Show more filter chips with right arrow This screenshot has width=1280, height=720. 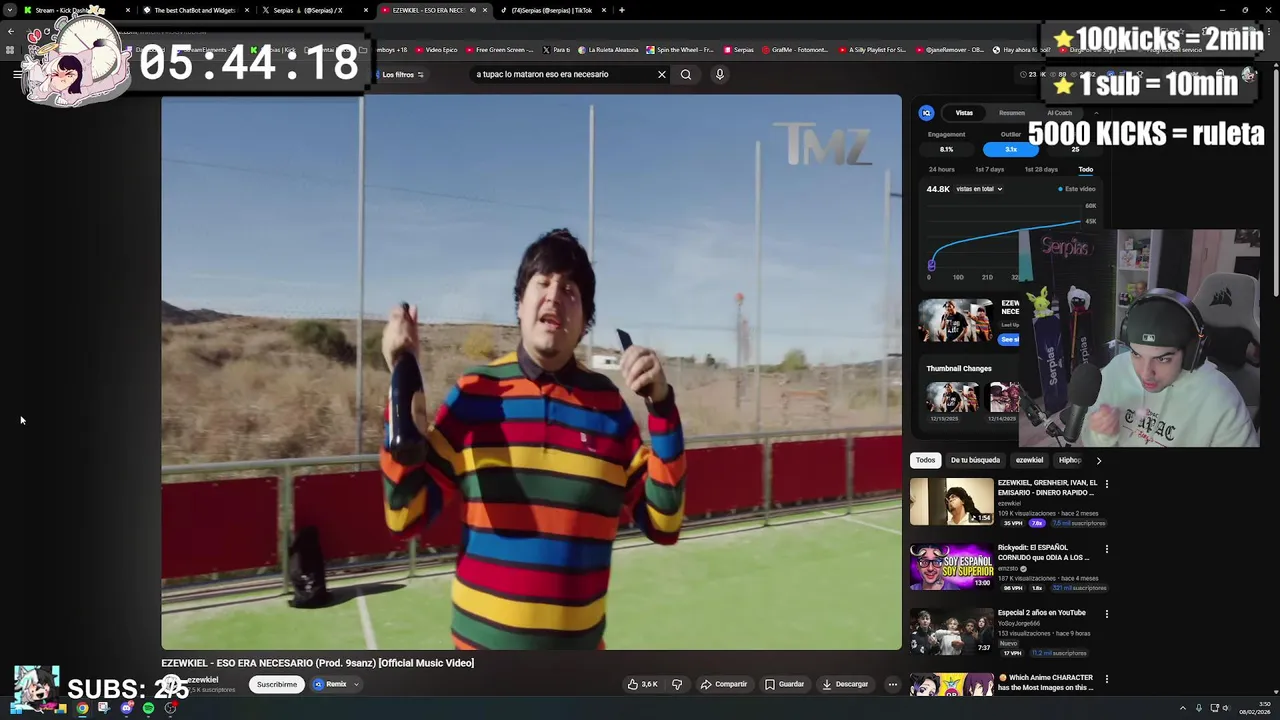pyautogui.click(x=1098, y=460)
